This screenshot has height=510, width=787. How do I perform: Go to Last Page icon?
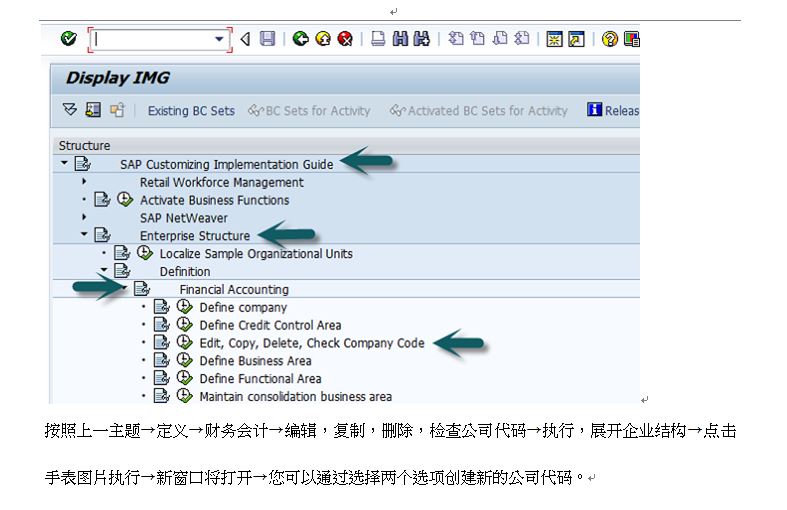tap(522, 39)
